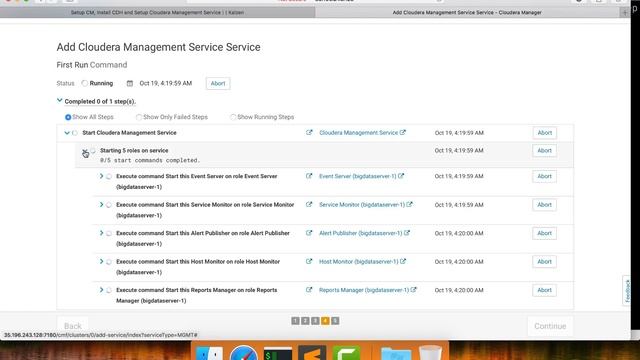The height and width of the screenshot is (360, 640).
Task: Select Show Running Steps radio button
Action: pyautogui.click(x=233, y=117)
